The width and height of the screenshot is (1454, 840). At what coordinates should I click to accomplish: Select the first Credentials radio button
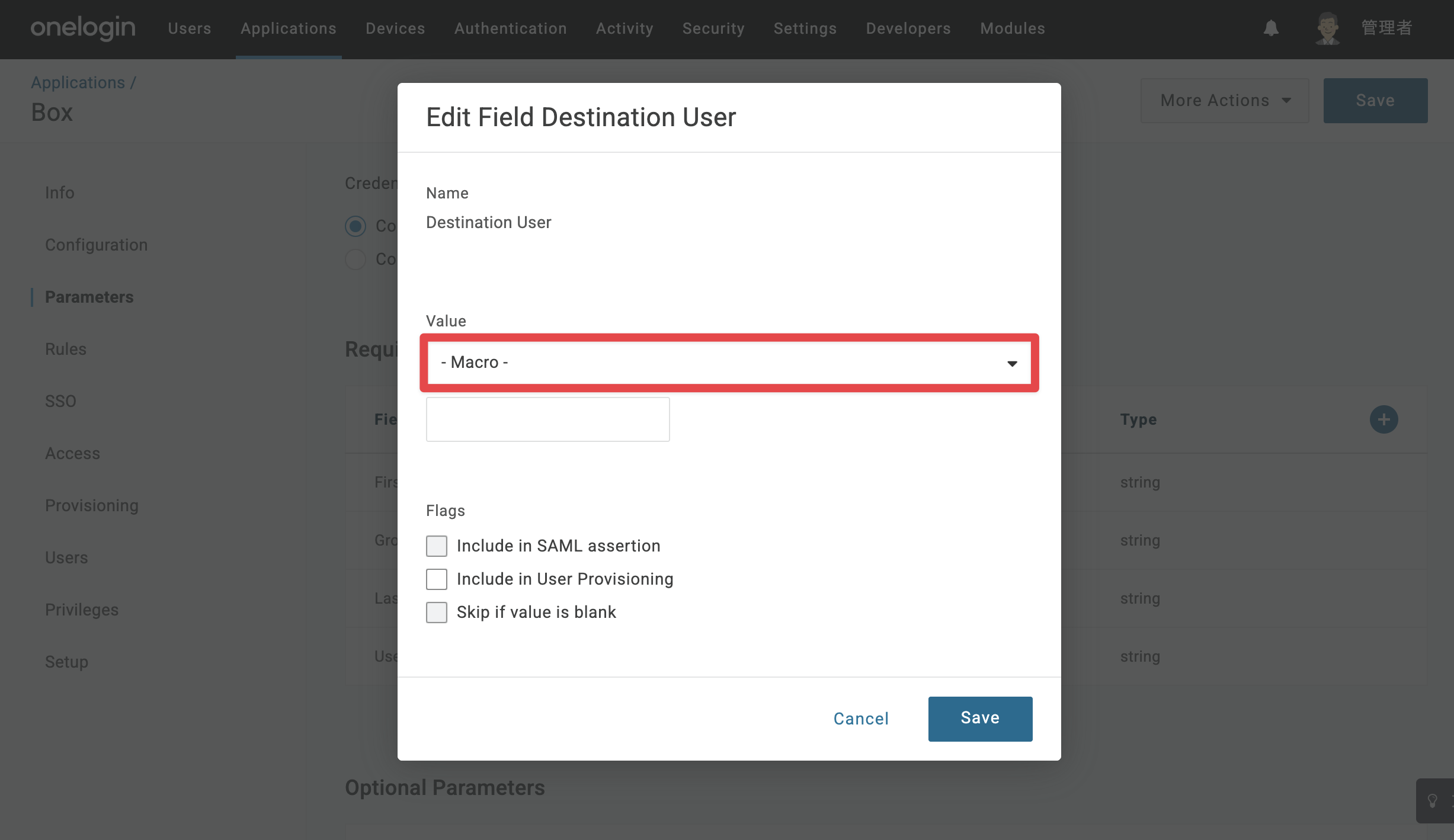pyautogui.click(x=356, y=226)
